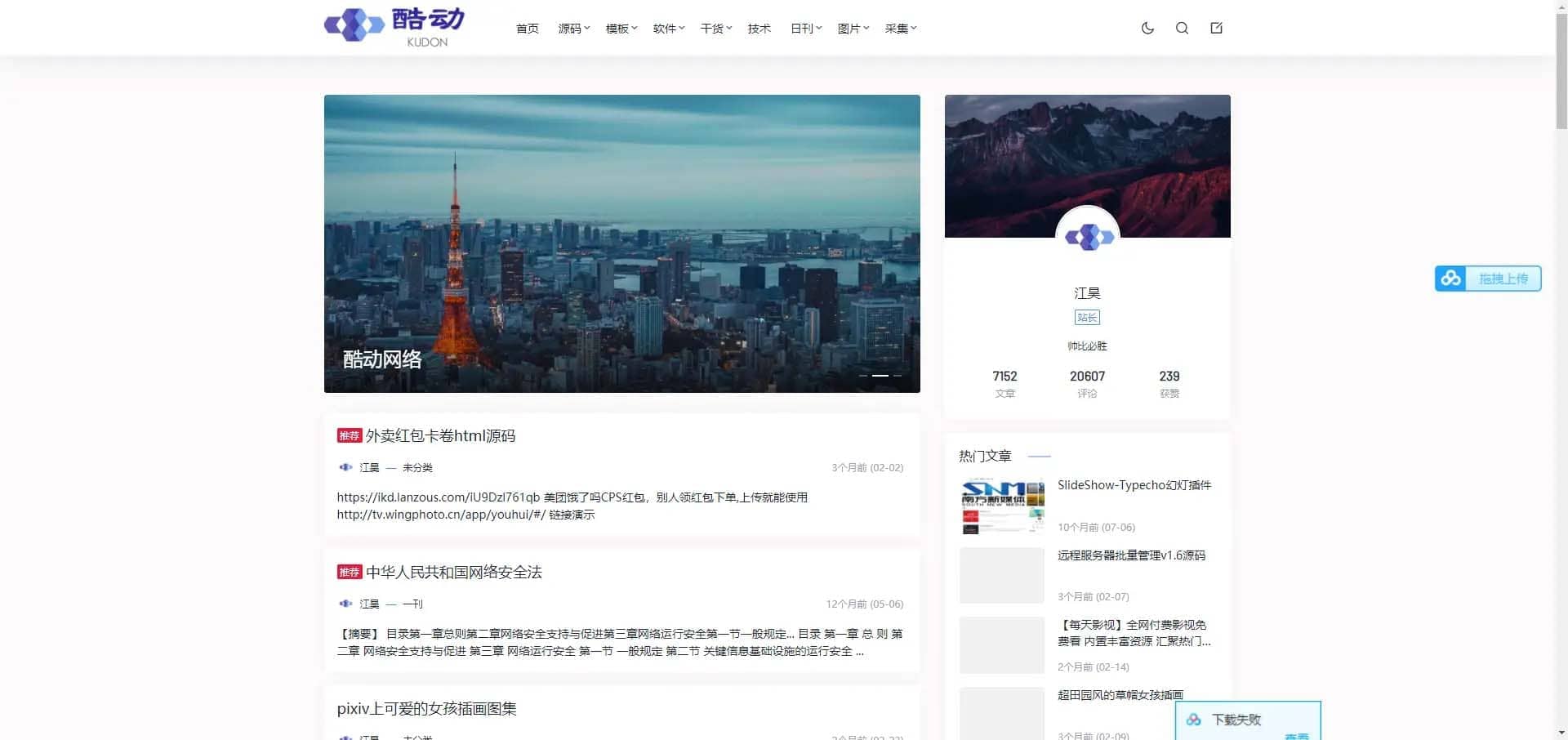Expand the 模板 dropdown menu
The width and height of the screenshot is (1568, 740).
[x=621, y=29]
